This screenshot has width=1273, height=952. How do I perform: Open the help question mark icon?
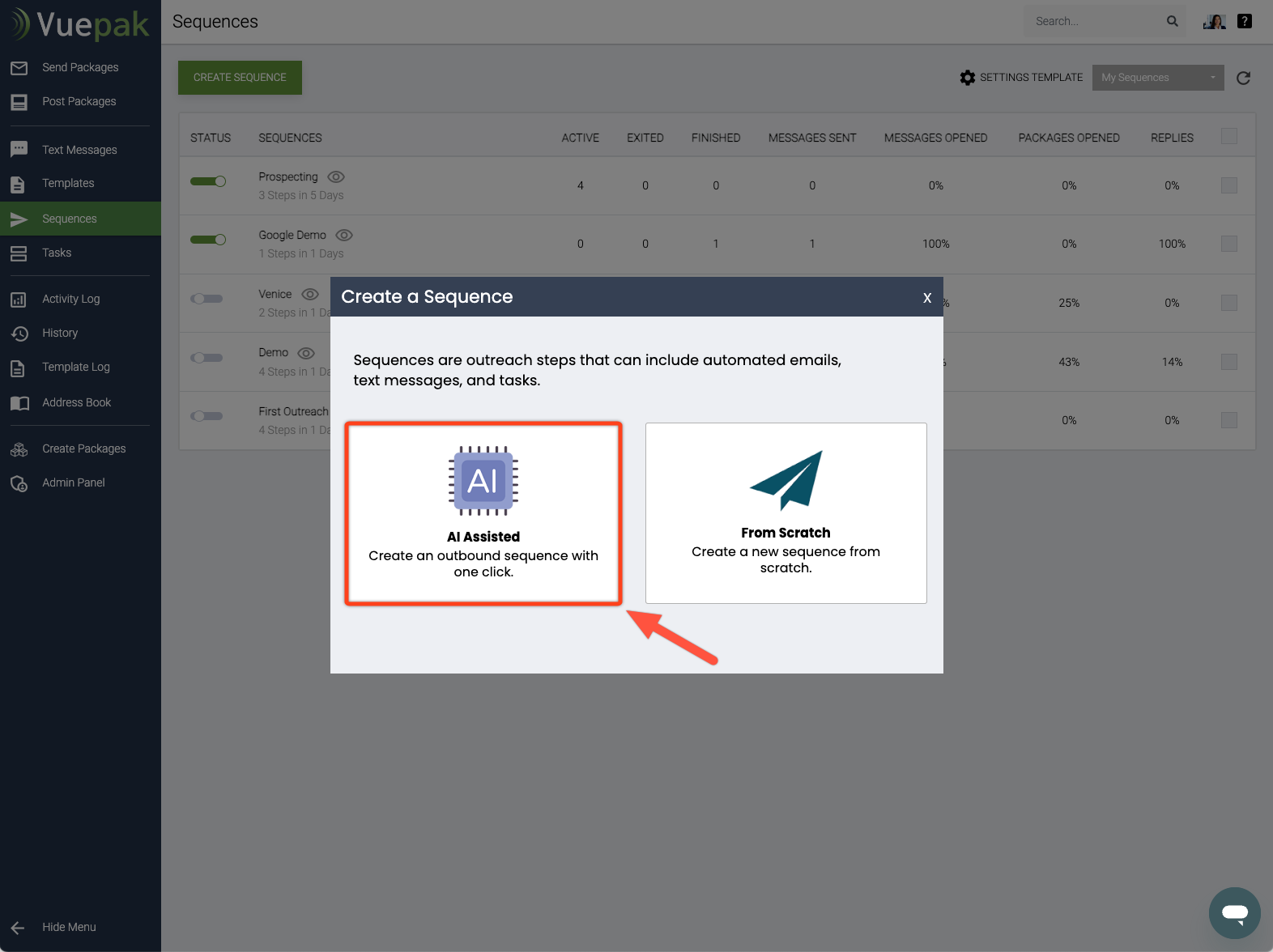click(1245, 22)
